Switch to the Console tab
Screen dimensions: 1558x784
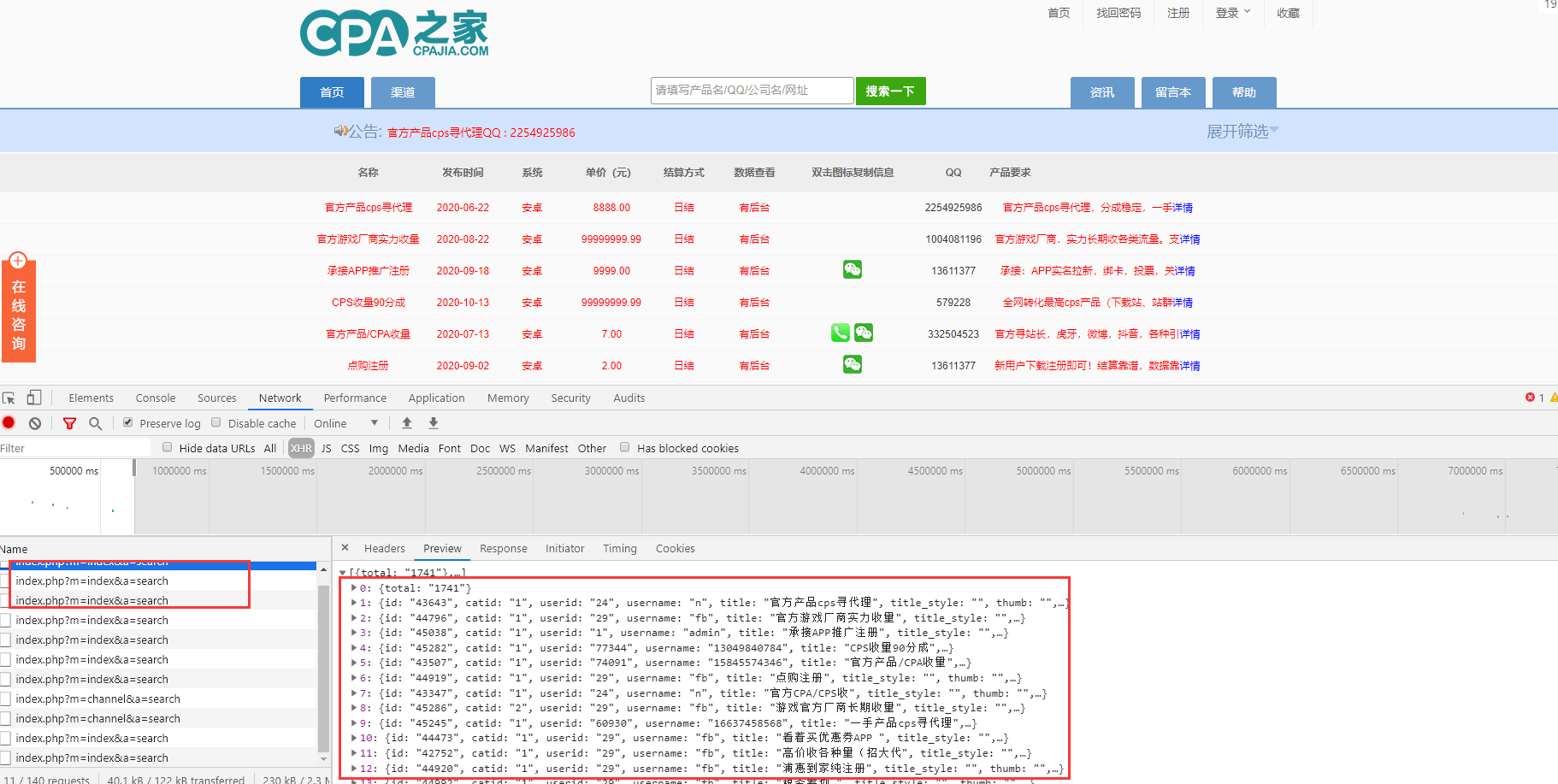[x=156, y=398]
